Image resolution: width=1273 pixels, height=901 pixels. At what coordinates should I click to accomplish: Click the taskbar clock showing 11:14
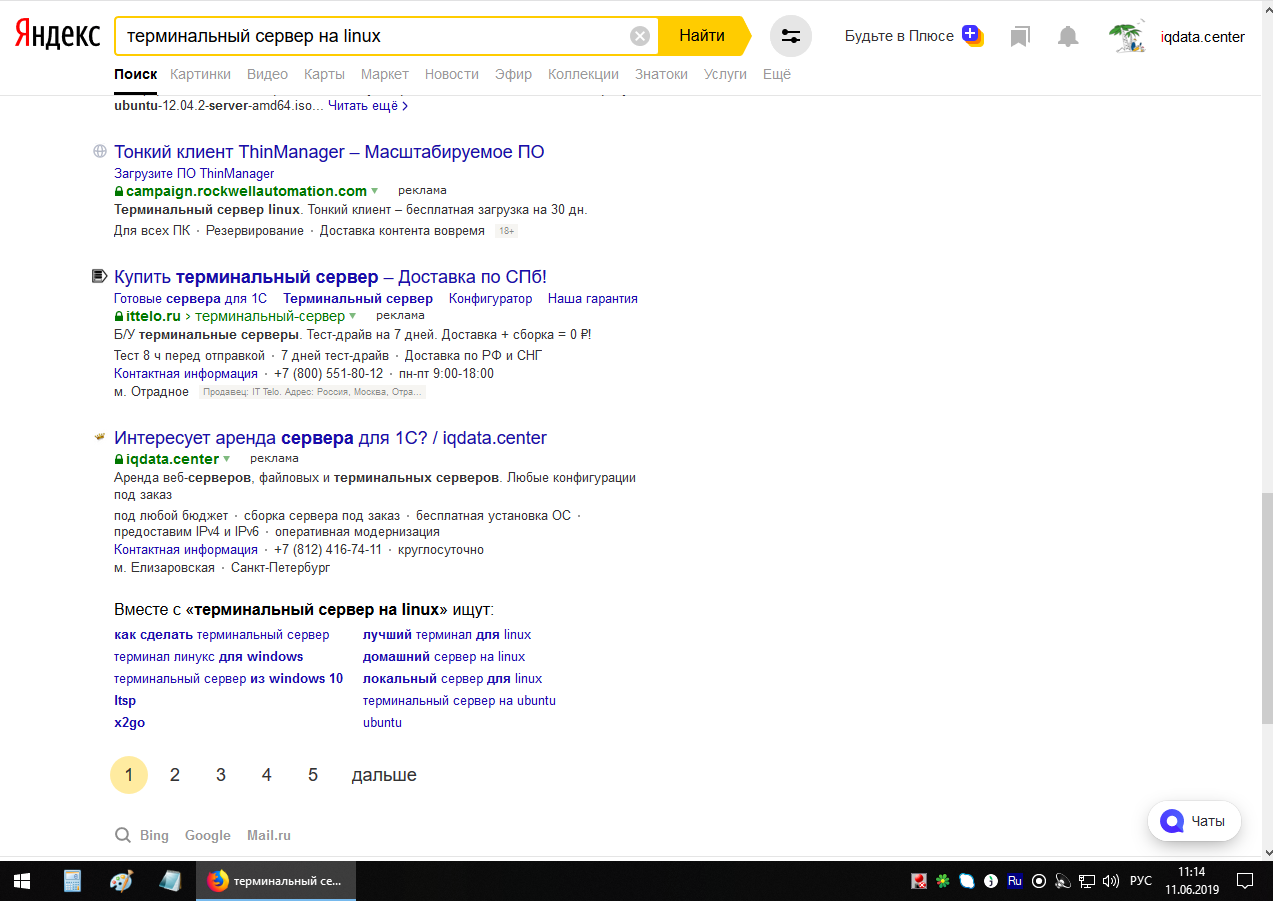pyautogui.click(x=1192, y=881)
